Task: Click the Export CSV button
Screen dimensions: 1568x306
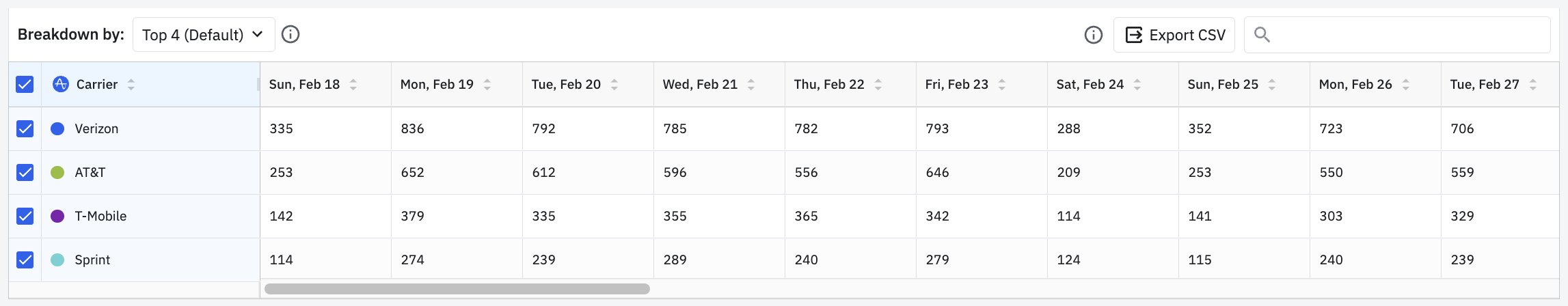Action: (x=1174, y=35)
